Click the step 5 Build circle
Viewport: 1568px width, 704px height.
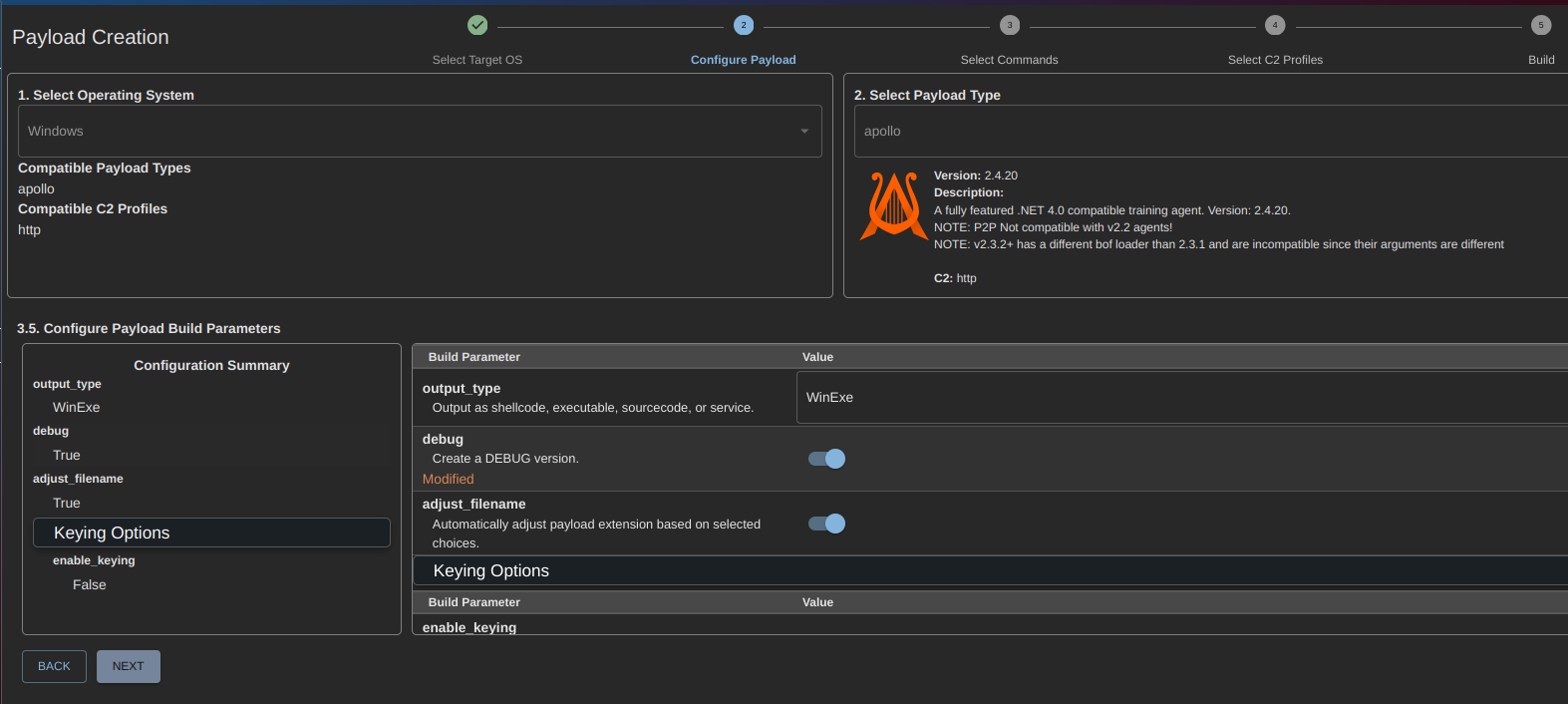click(1541, 25)
